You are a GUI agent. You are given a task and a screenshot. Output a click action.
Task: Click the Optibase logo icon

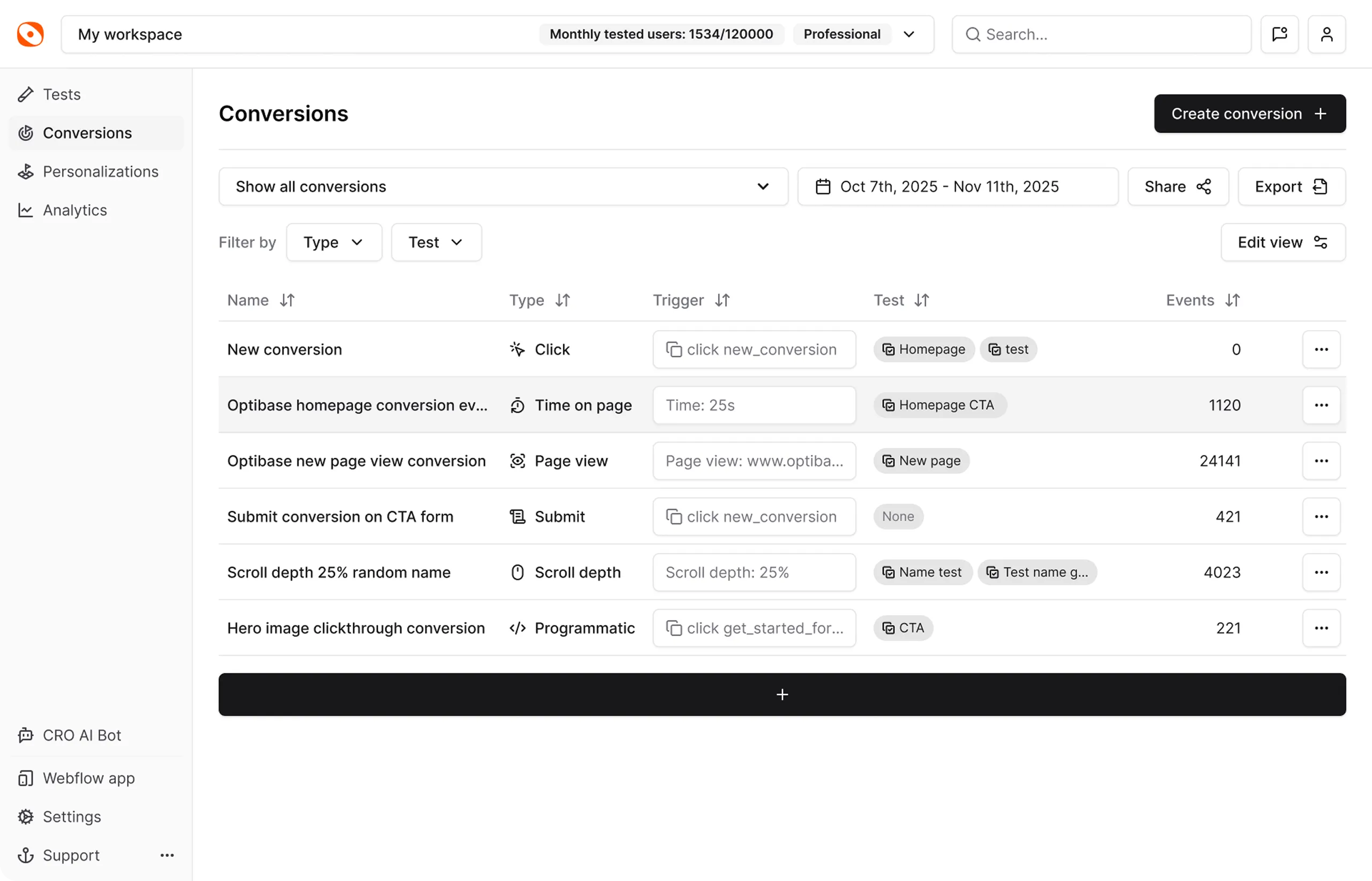[31, 34]
